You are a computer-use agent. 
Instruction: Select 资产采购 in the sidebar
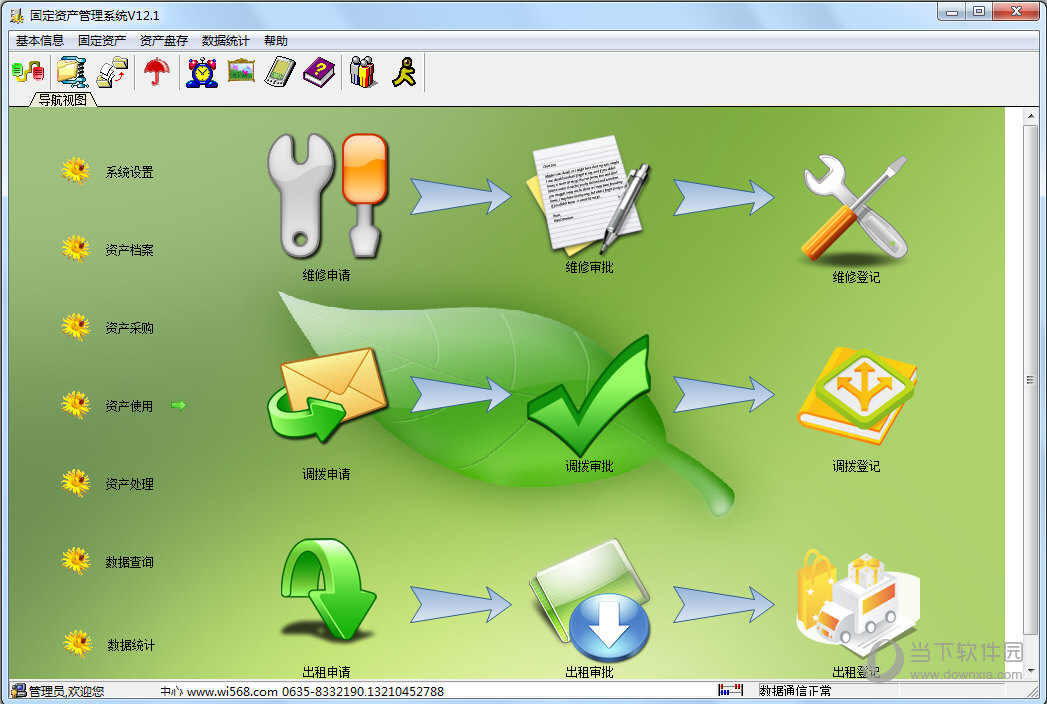130,328
